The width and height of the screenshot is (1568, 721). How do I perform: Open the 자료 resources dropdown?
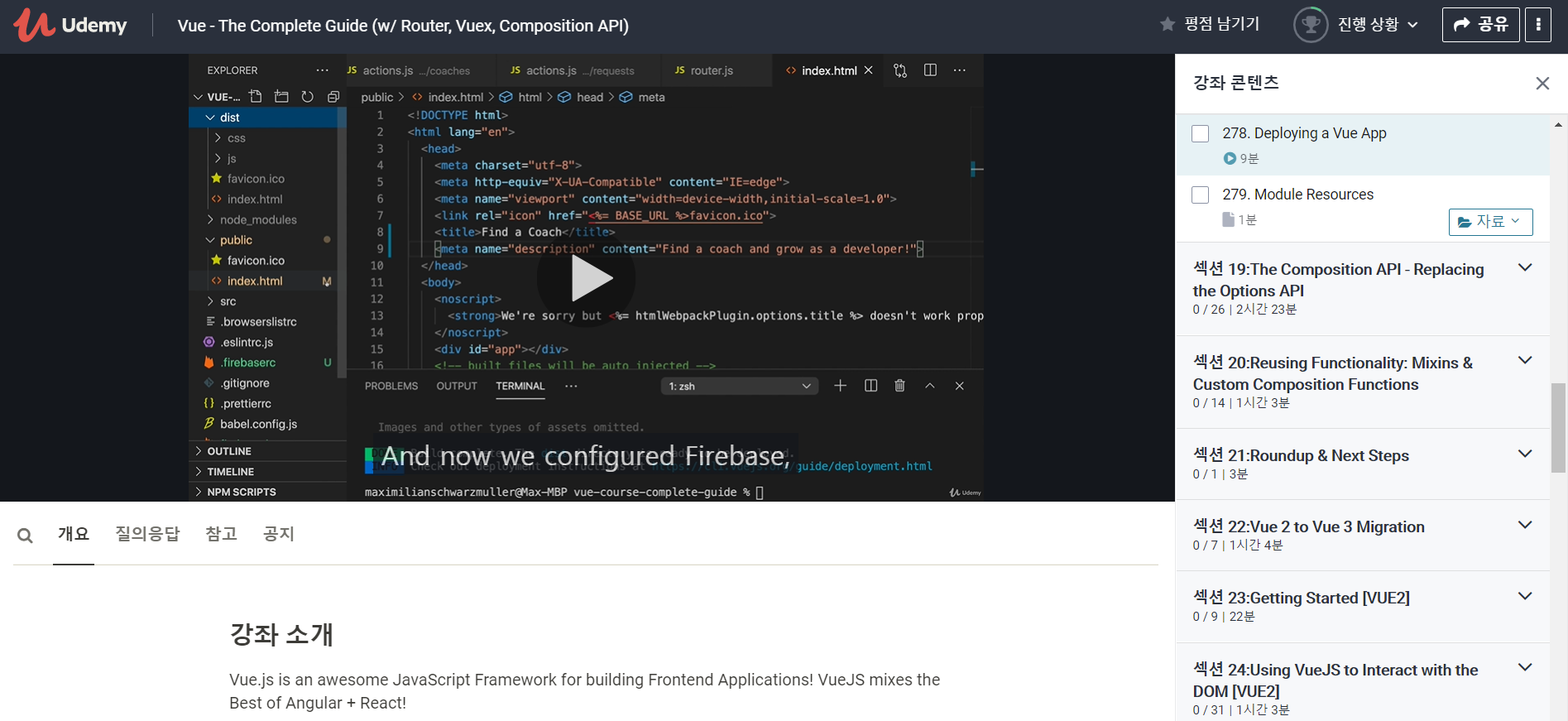coord(1490,222)
